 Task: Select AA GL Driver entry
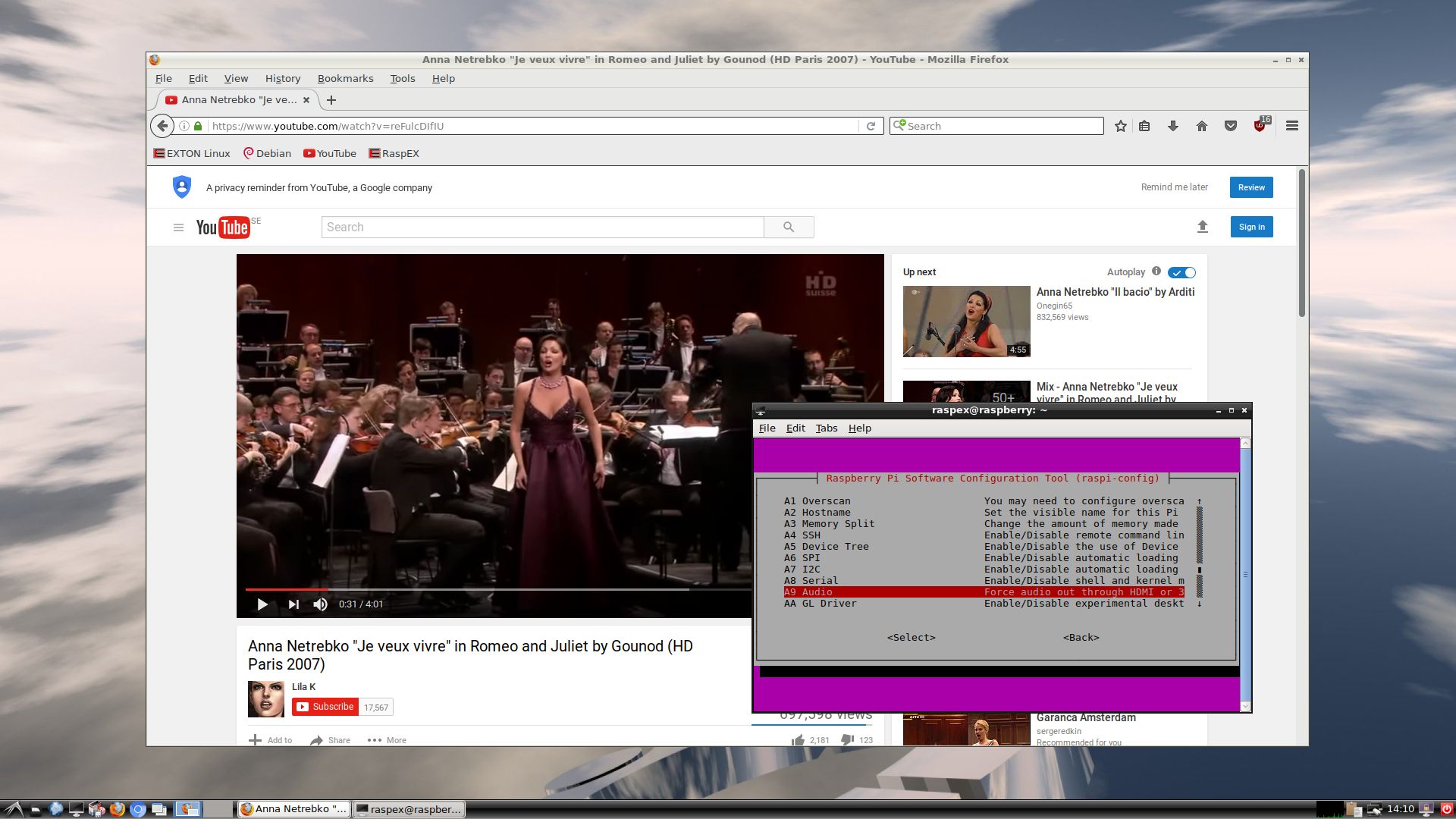[984, 604]
